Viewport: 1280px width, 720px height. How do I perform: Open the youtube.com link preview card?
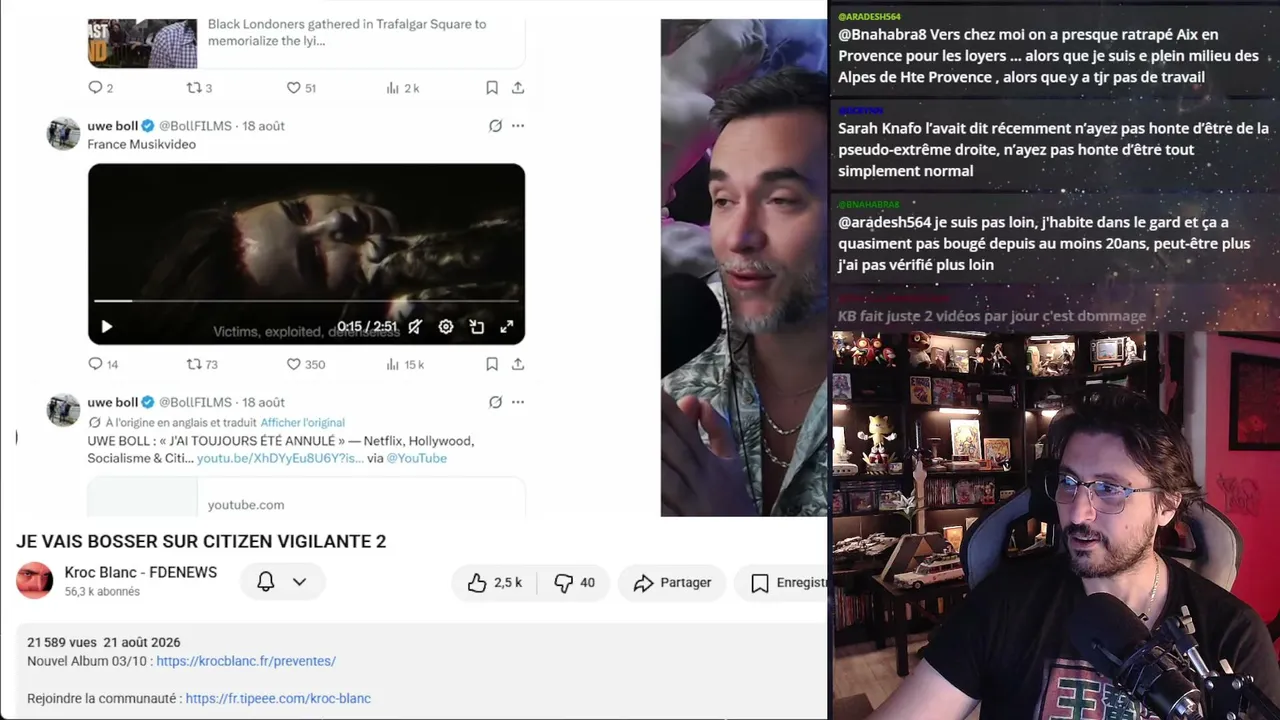point(306,497)
